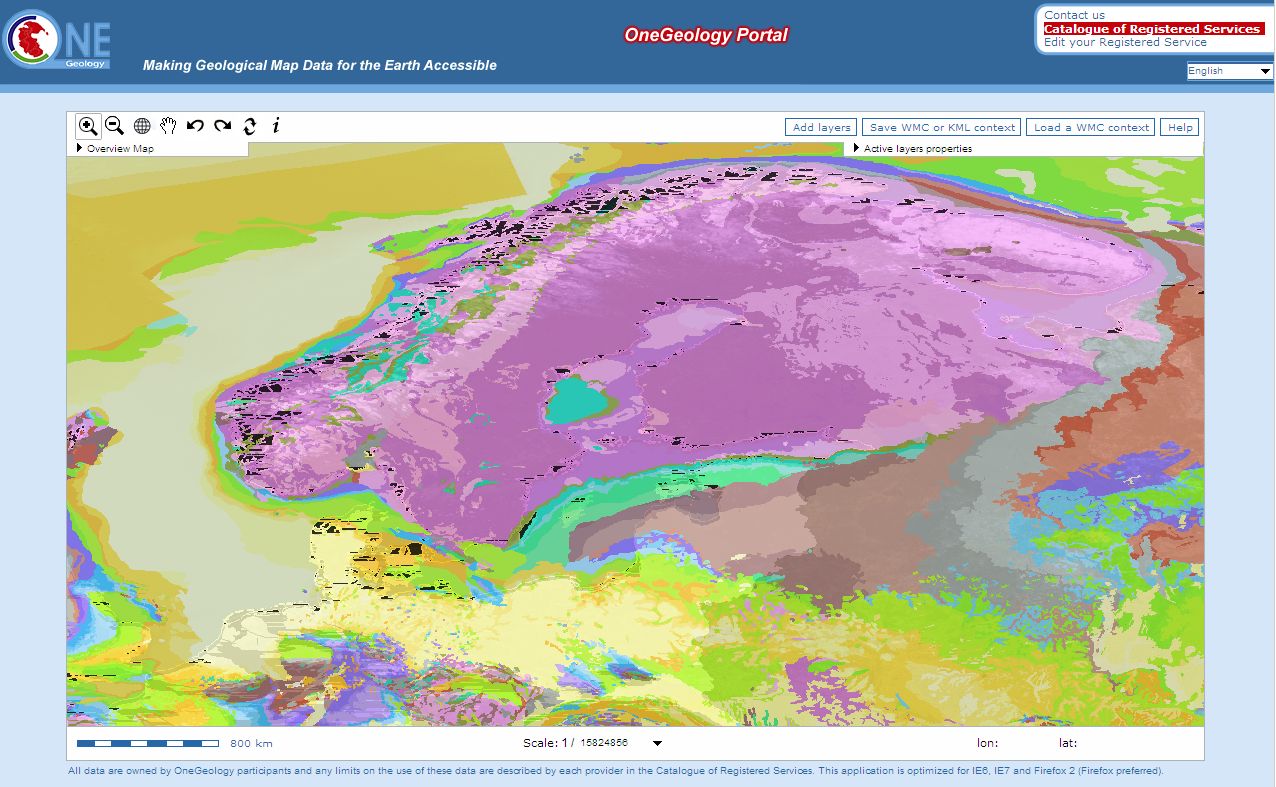Click the 'Scale: 1 /' label
The image size is (1276, 787).
click(549, 743)
